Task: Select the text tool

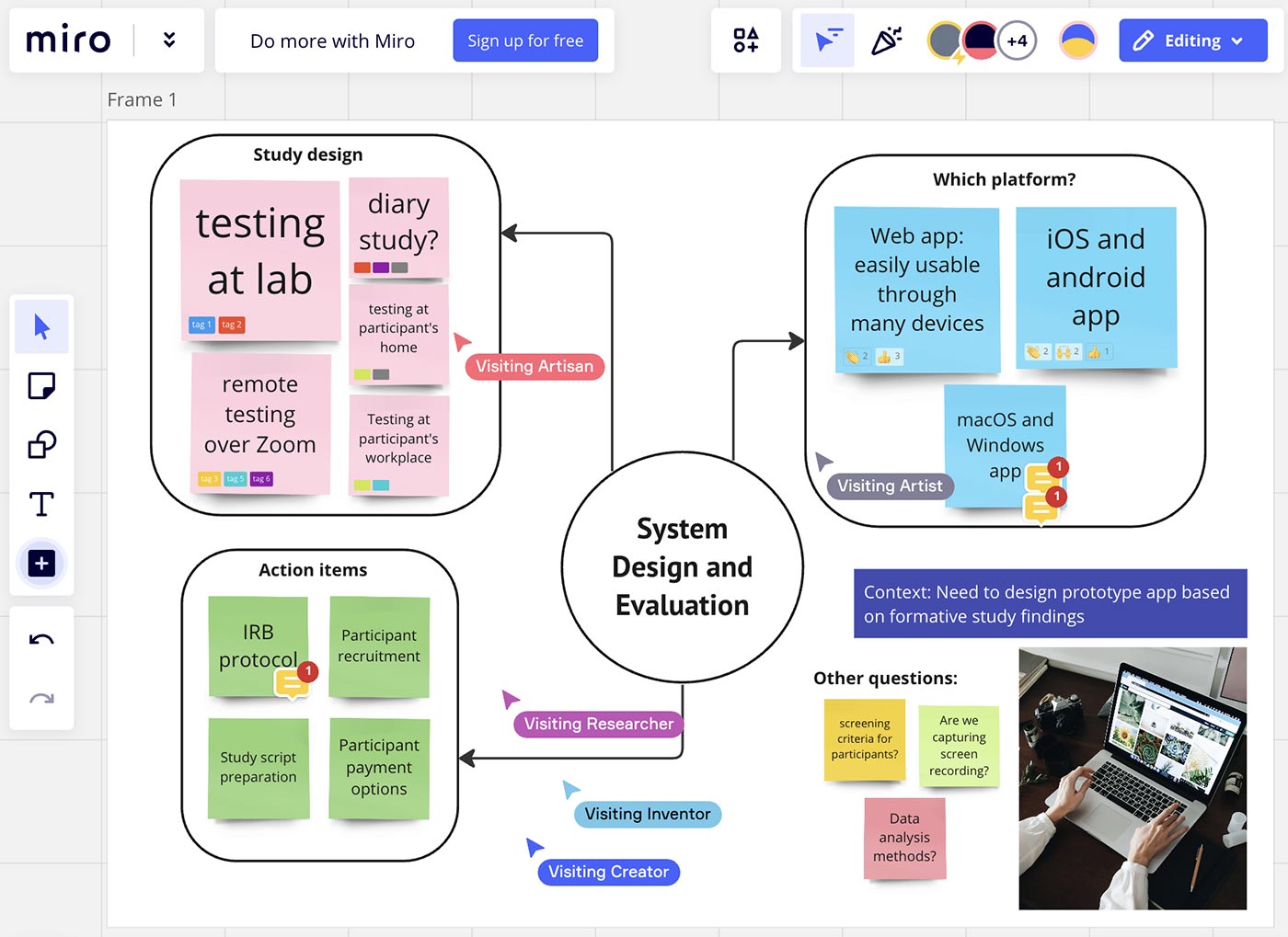Action: click(41, 504)
